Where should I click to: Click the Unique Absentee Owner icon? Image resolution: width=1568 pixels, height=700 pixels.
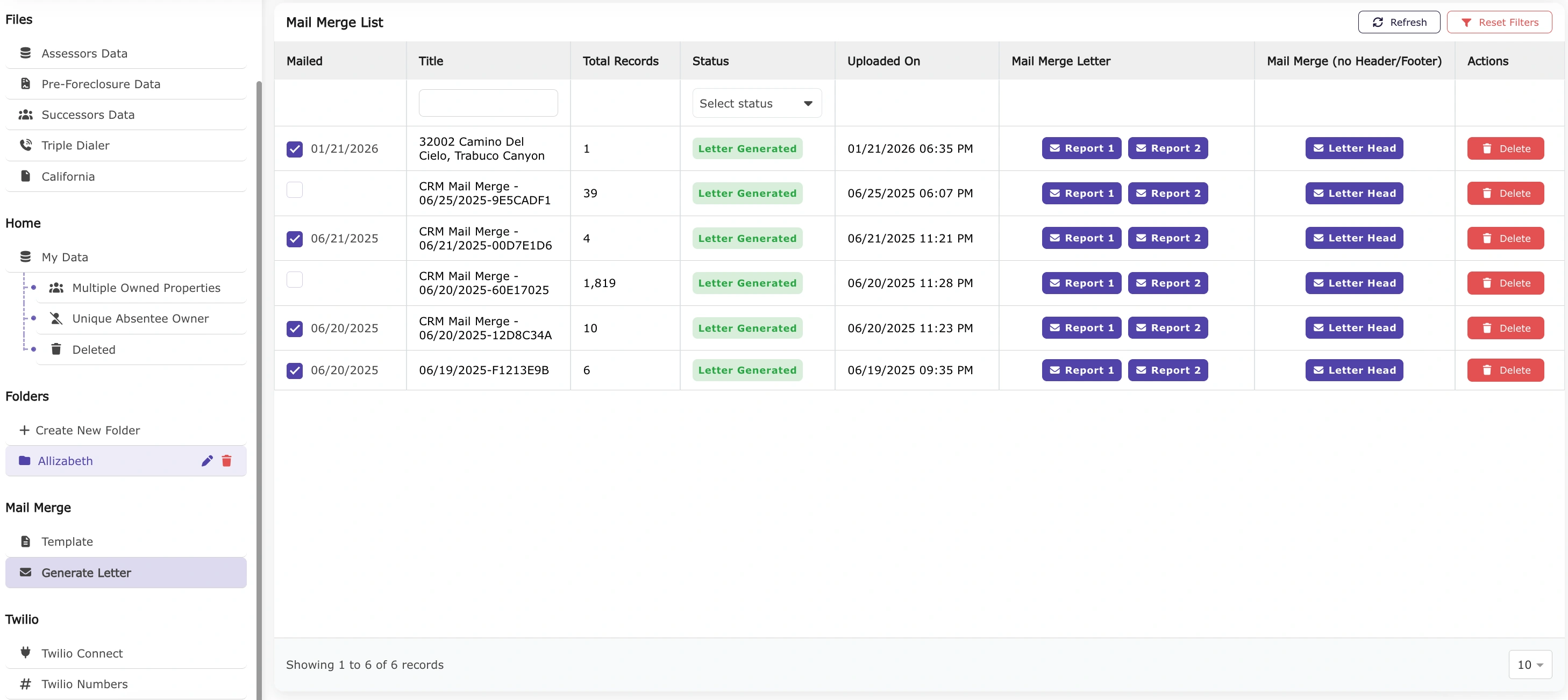[56, 318]
